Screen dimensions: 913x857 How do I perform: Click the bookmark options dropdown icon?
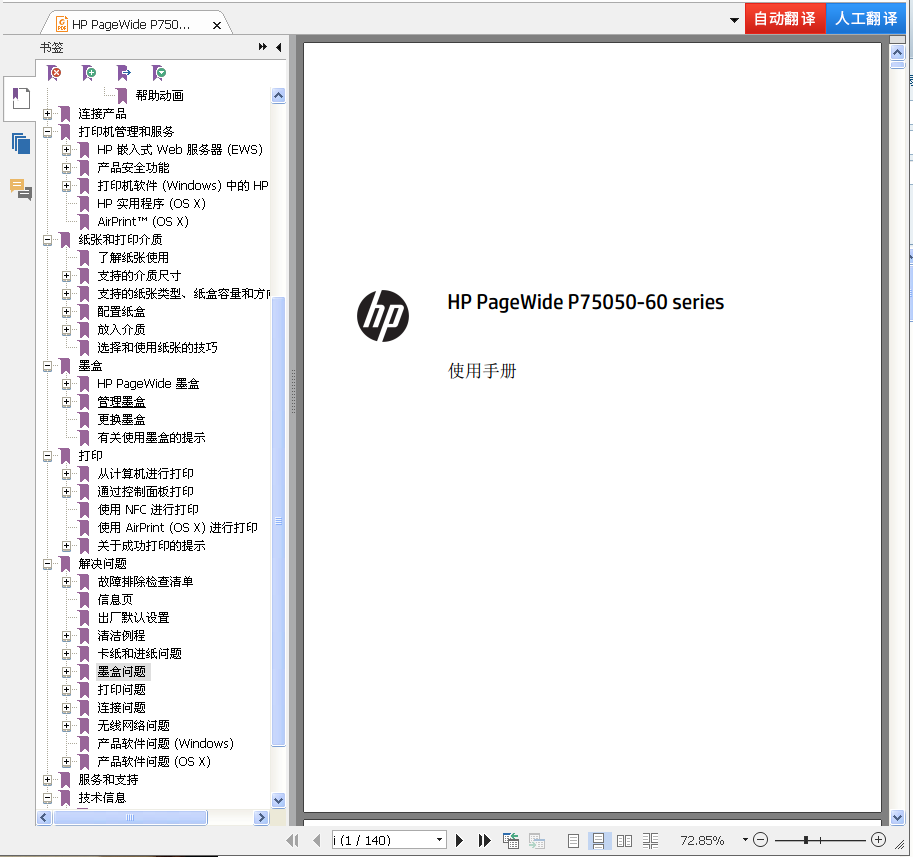[159, 72]
